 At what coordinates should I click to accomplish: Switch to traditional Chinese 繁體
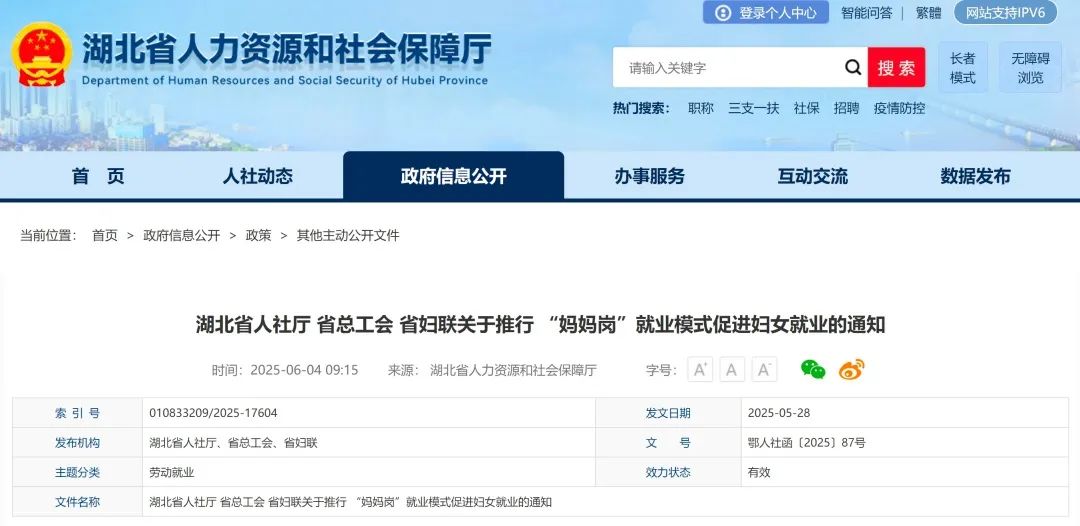coord(928,12)
